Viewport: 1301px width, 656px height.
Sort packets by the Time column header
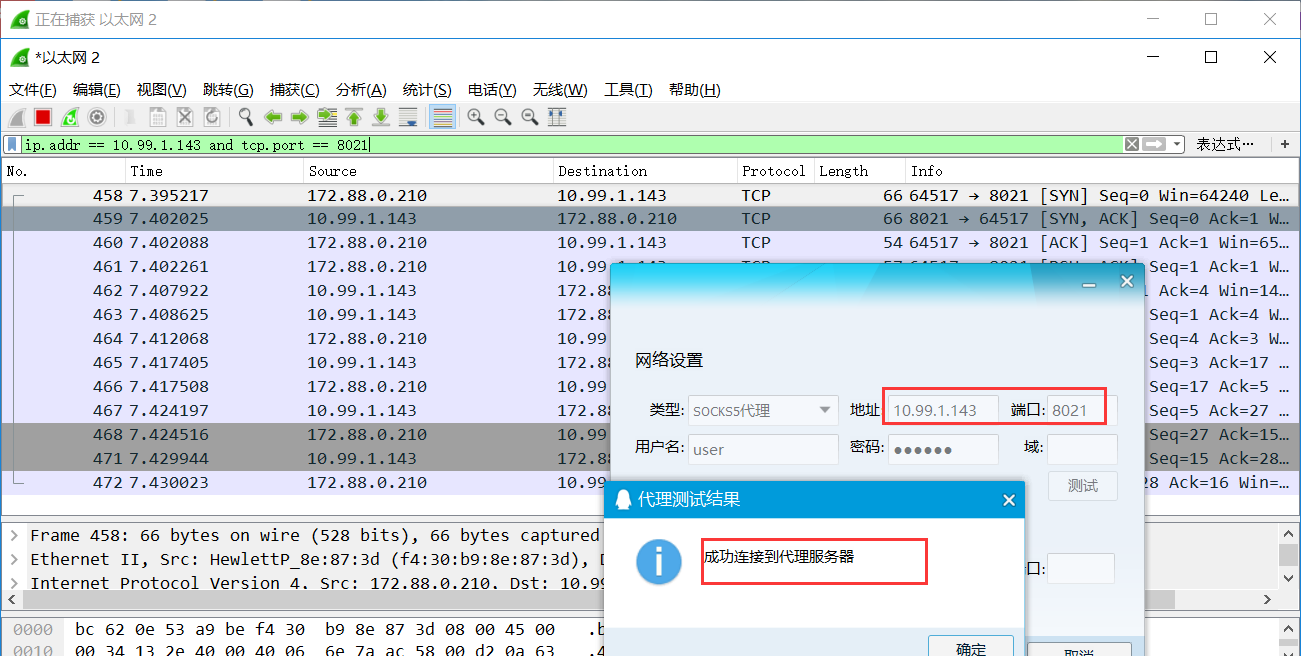point(215,171)
